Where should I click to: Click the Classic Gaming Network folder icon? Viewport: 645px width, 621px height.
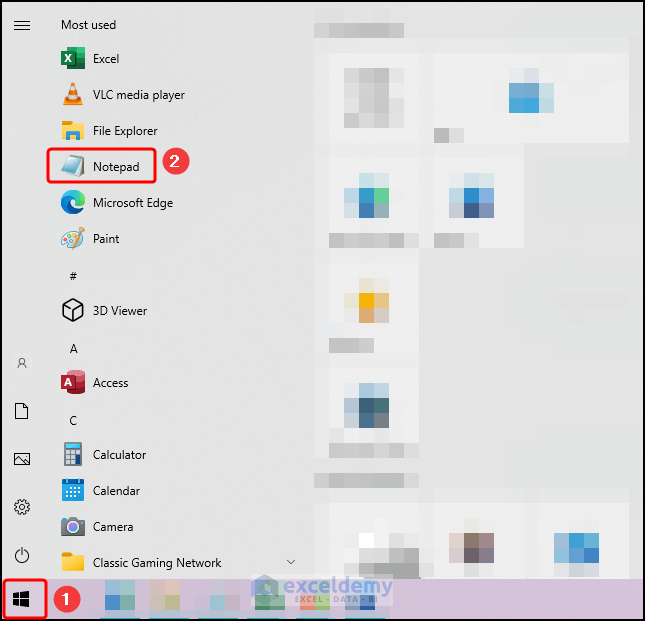[x=73, y=562]
